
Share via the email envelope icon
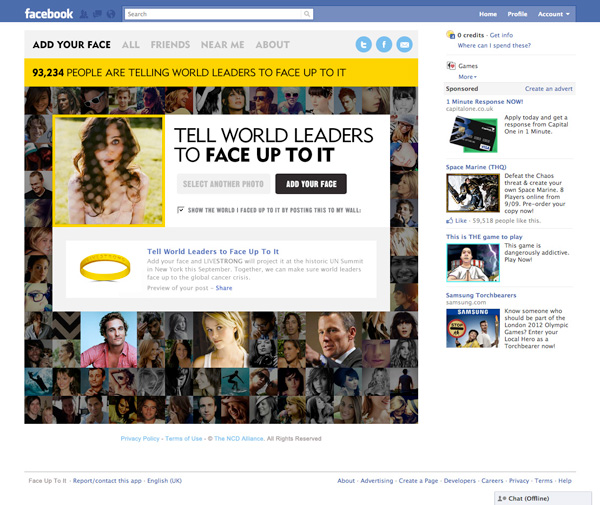point(404,44)
